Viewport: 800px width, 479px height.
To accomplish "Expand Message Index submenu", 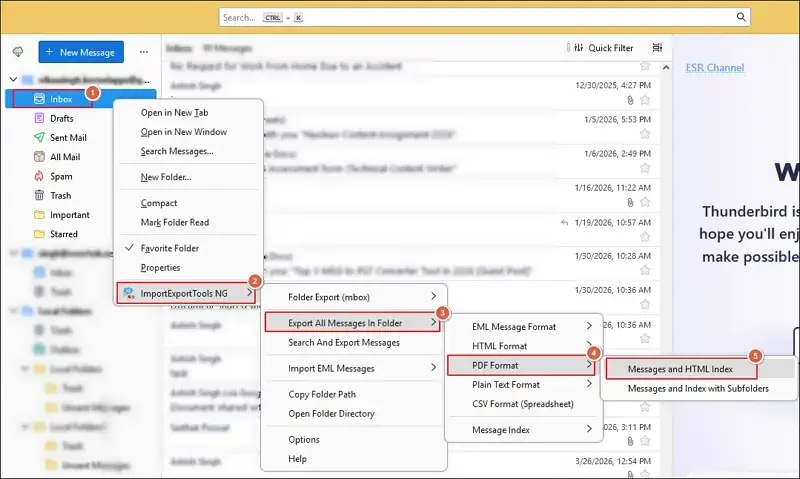I will click(524, 430).
